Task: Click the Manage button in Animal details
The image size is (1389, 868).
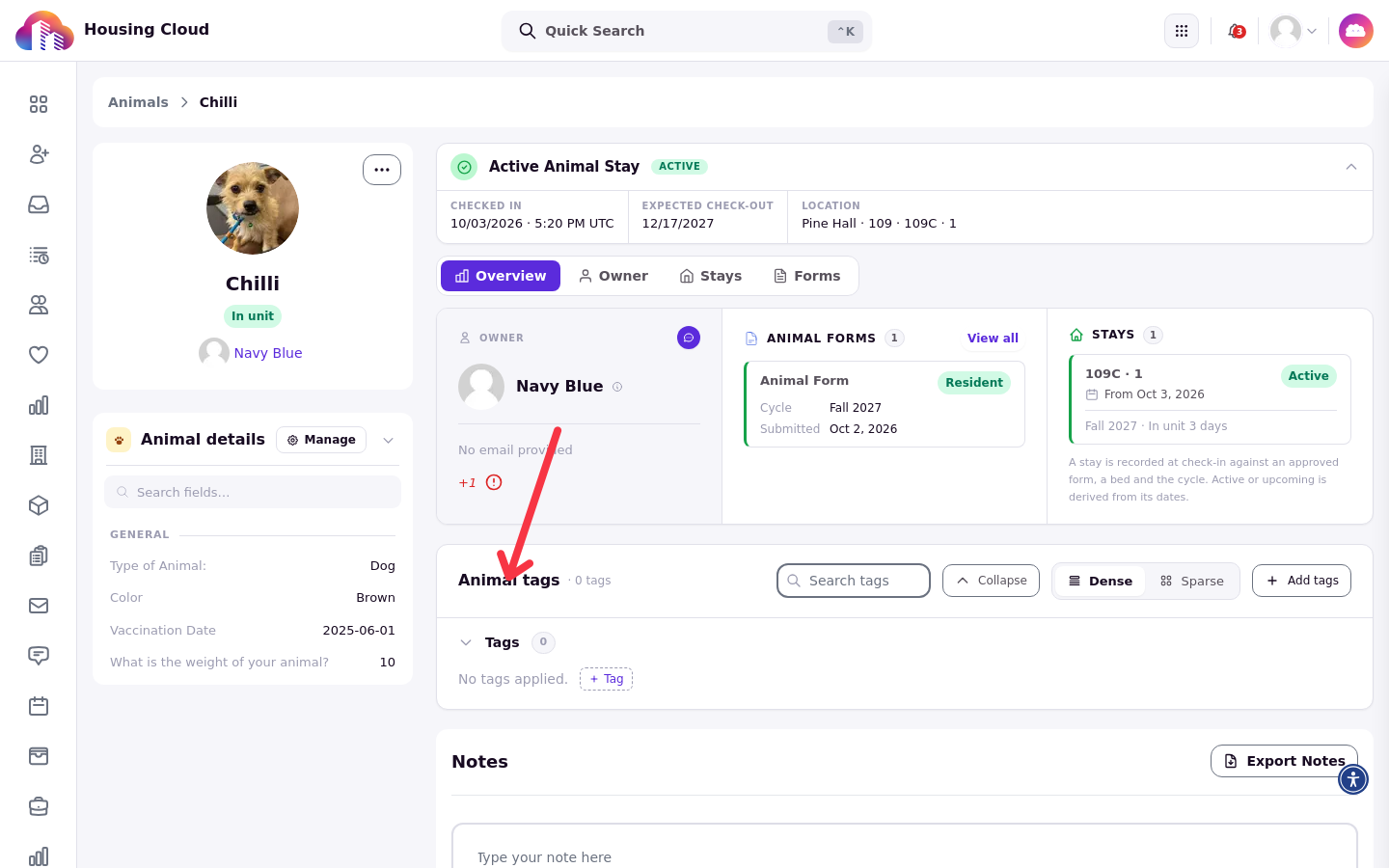Action: click(x=321, y=440)
